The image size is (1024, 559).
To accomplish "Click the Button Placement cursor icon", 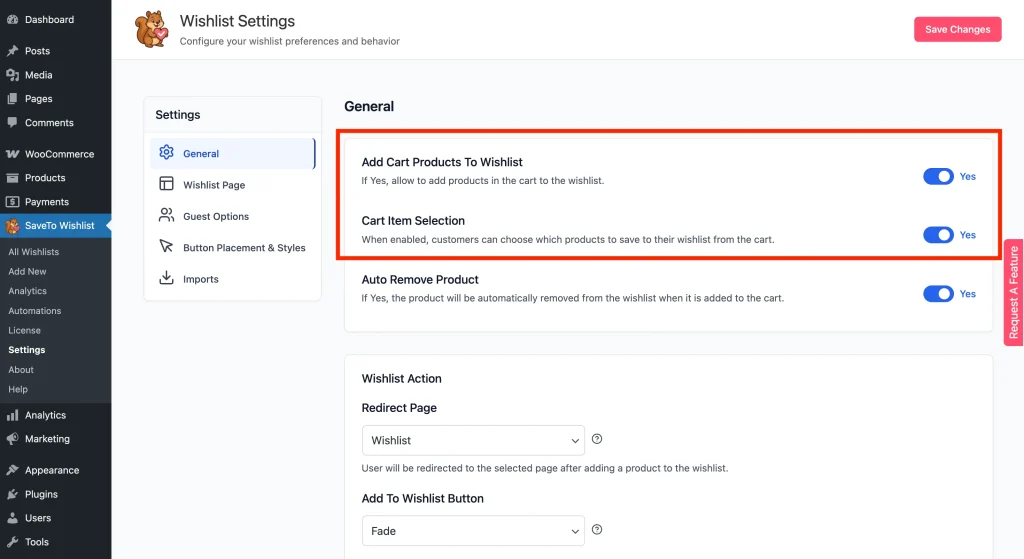I will pyautogui.click(x=167, y=246).
